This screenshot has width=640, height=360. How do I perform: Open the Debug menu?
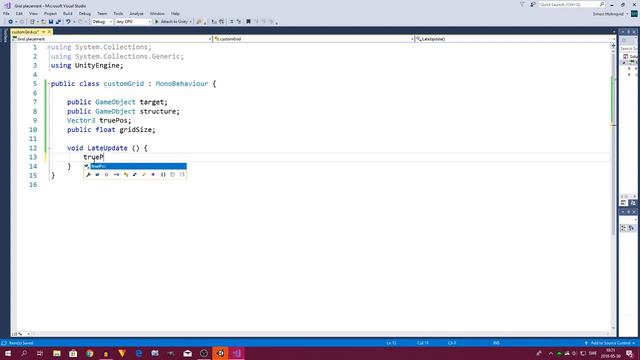point(84,13)
